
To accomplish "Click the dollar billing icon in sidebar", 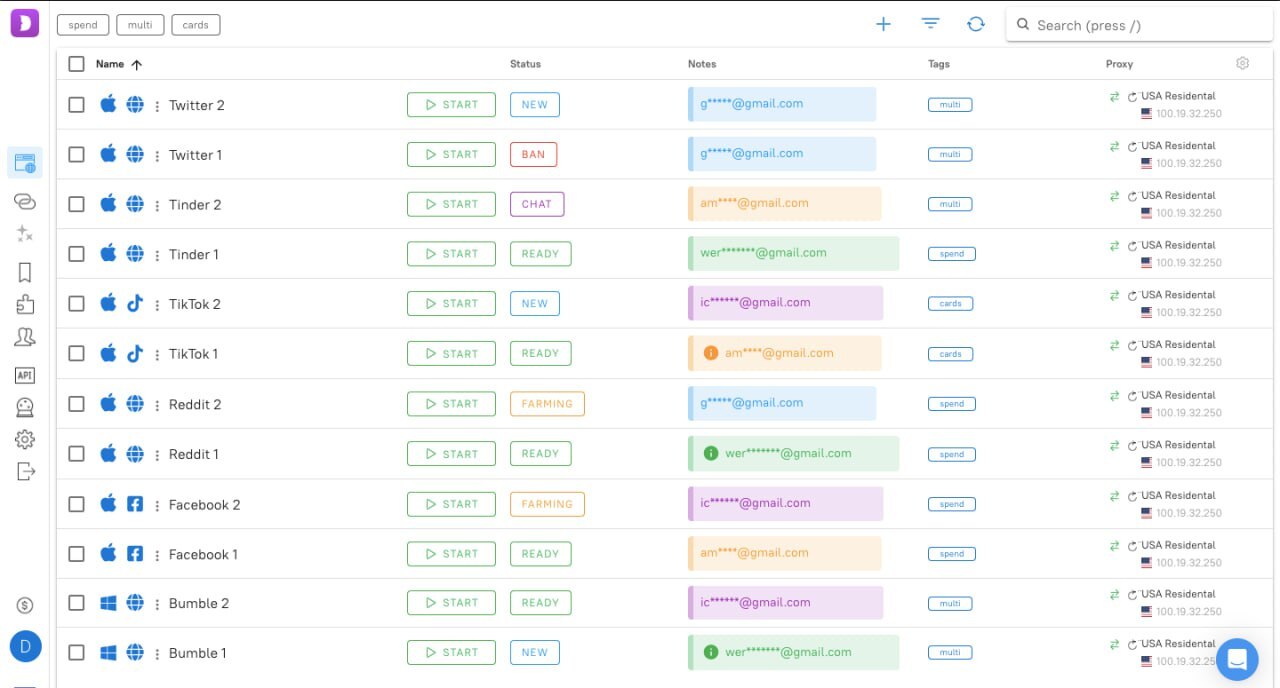I will tap(25, 605).
